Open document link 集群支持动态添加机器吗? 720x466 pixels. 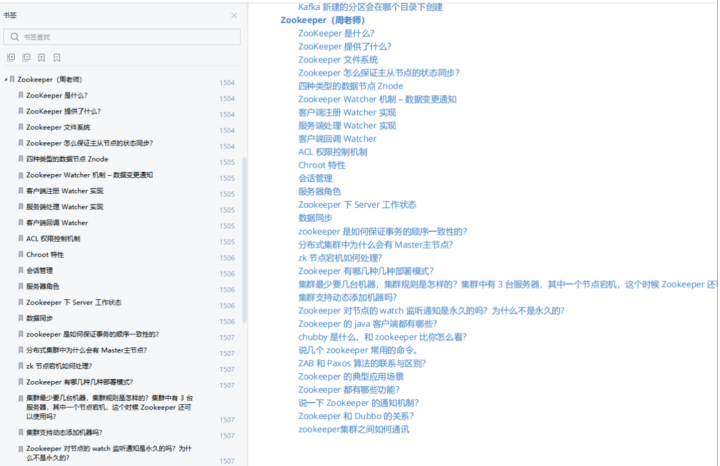(348, 297)
